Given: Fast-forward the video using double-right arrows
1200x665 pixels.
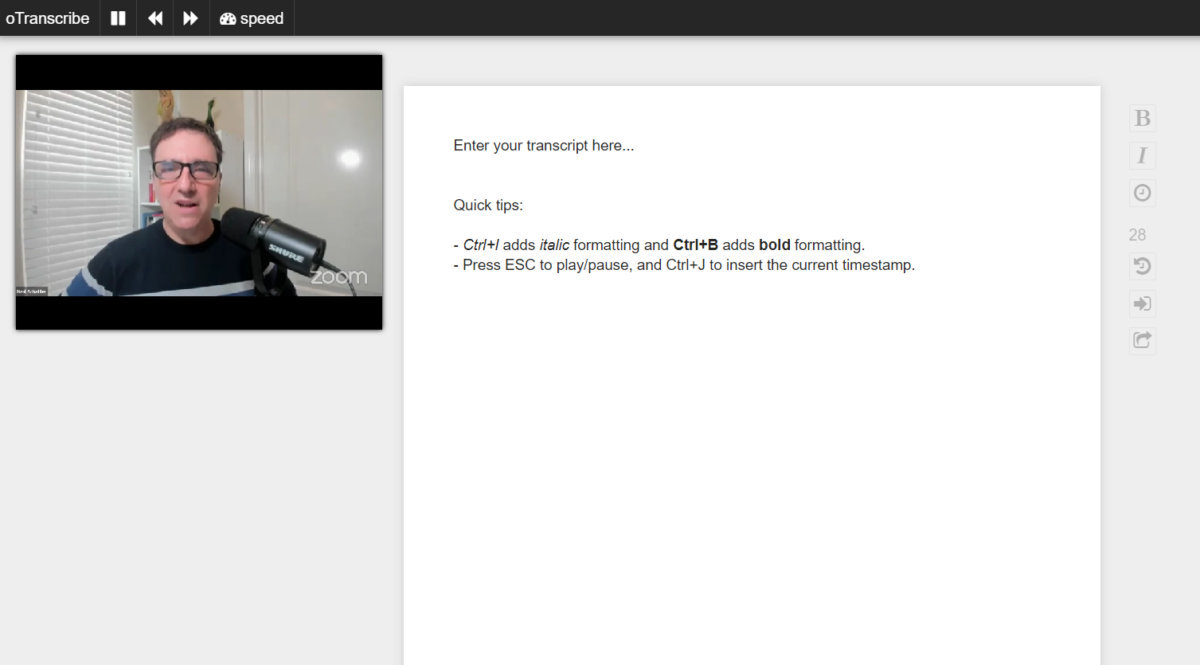Looking at the screenshot, I should click(190, 18).
